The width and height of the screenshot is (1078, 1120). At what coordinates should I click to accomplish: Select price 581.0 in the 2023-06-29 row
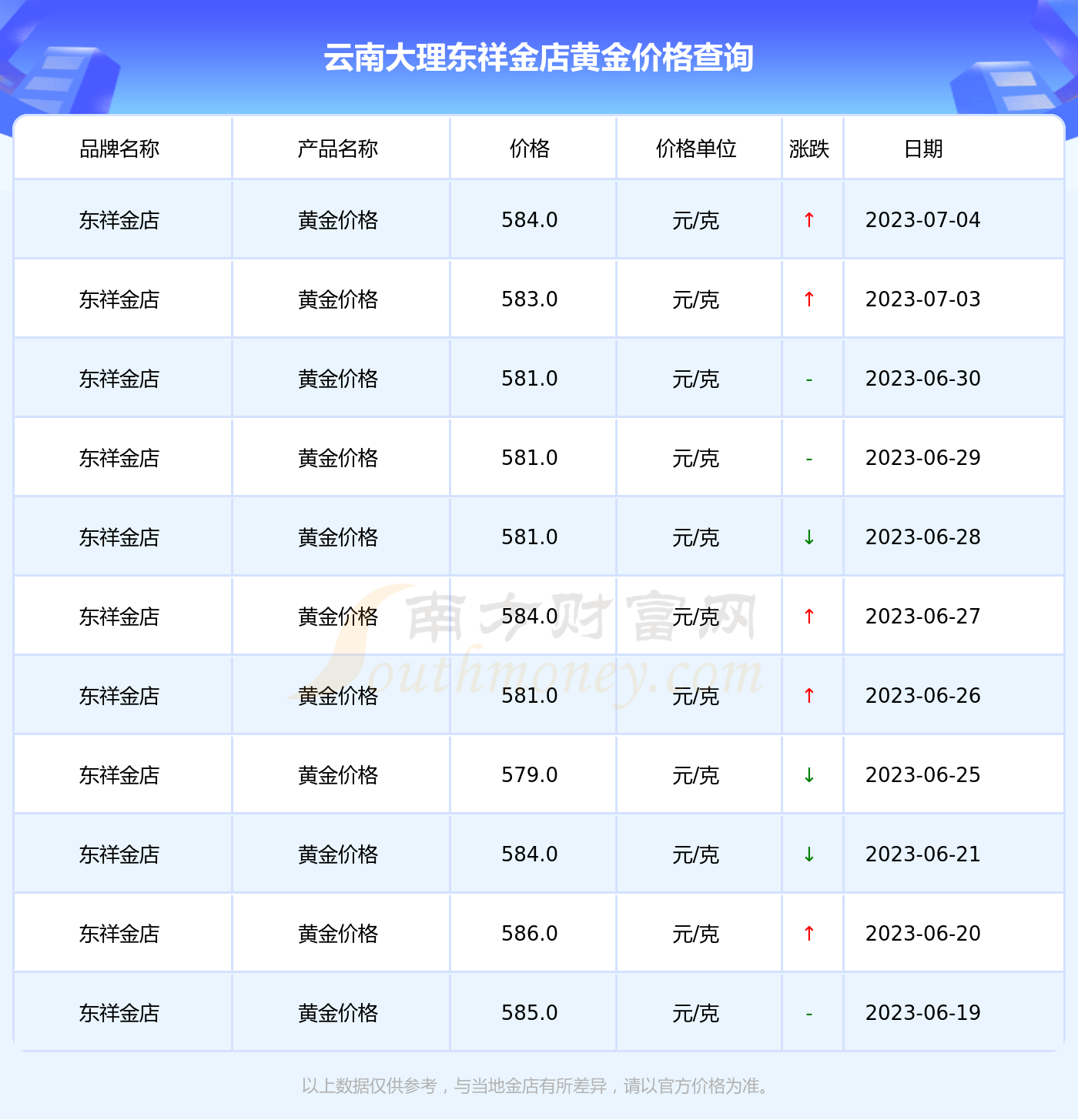530,458
